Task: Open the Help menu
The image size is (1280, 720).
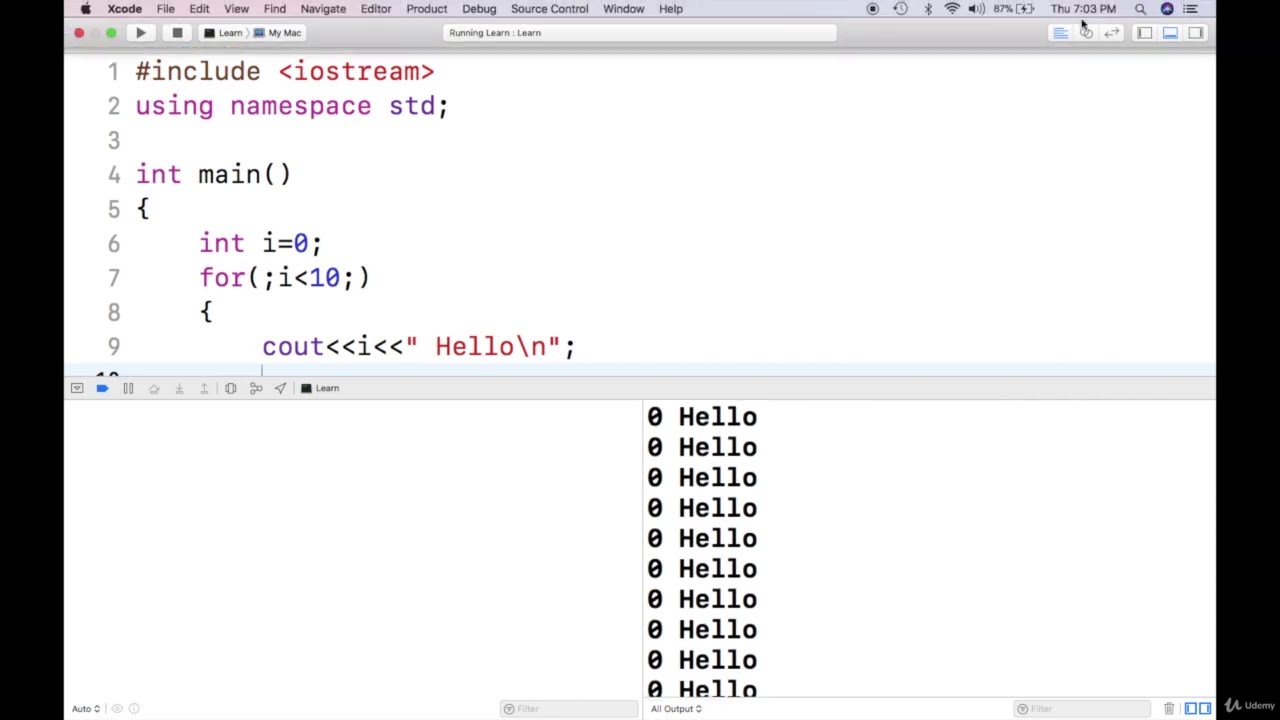Action: click(671, 9)
